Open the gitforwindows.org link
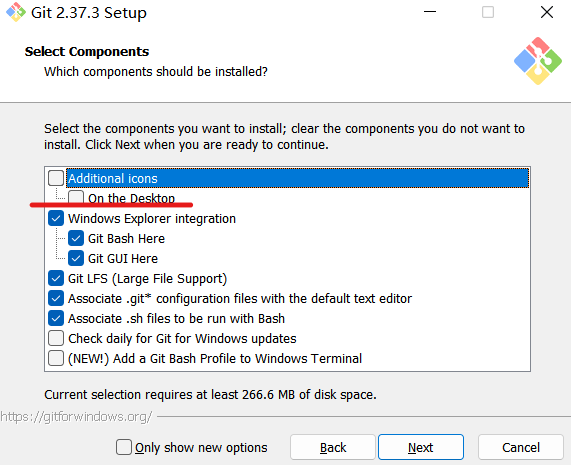571x465 pixels. tap(76, 417)
